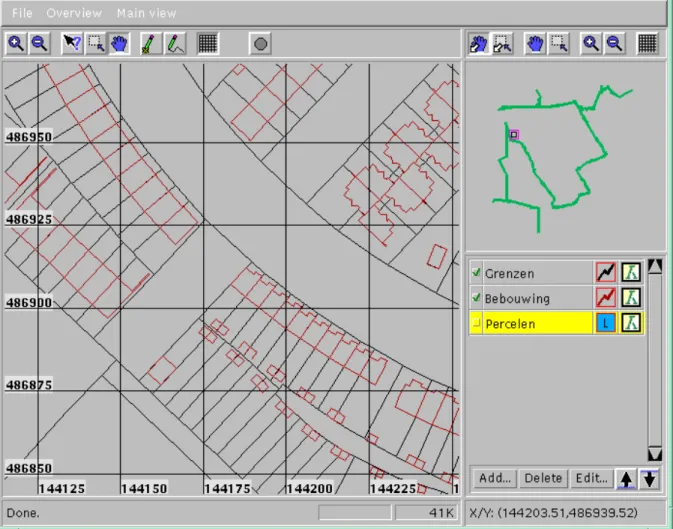Image resolution: width=673 pixels, height=529 pixels.
Task: Click the 41K memory status field
Action: pyautogui.click(x=426, y=513)
